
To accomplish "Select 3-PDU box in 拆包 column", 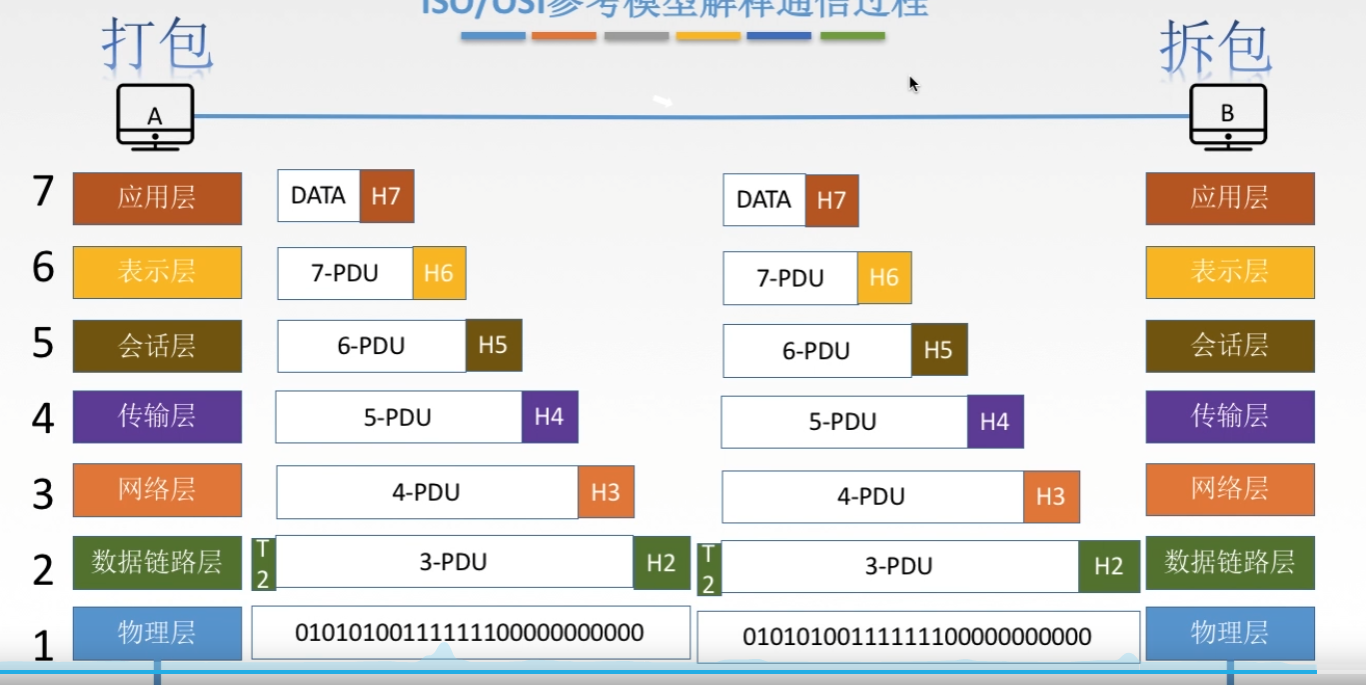I will click(900, 567).
